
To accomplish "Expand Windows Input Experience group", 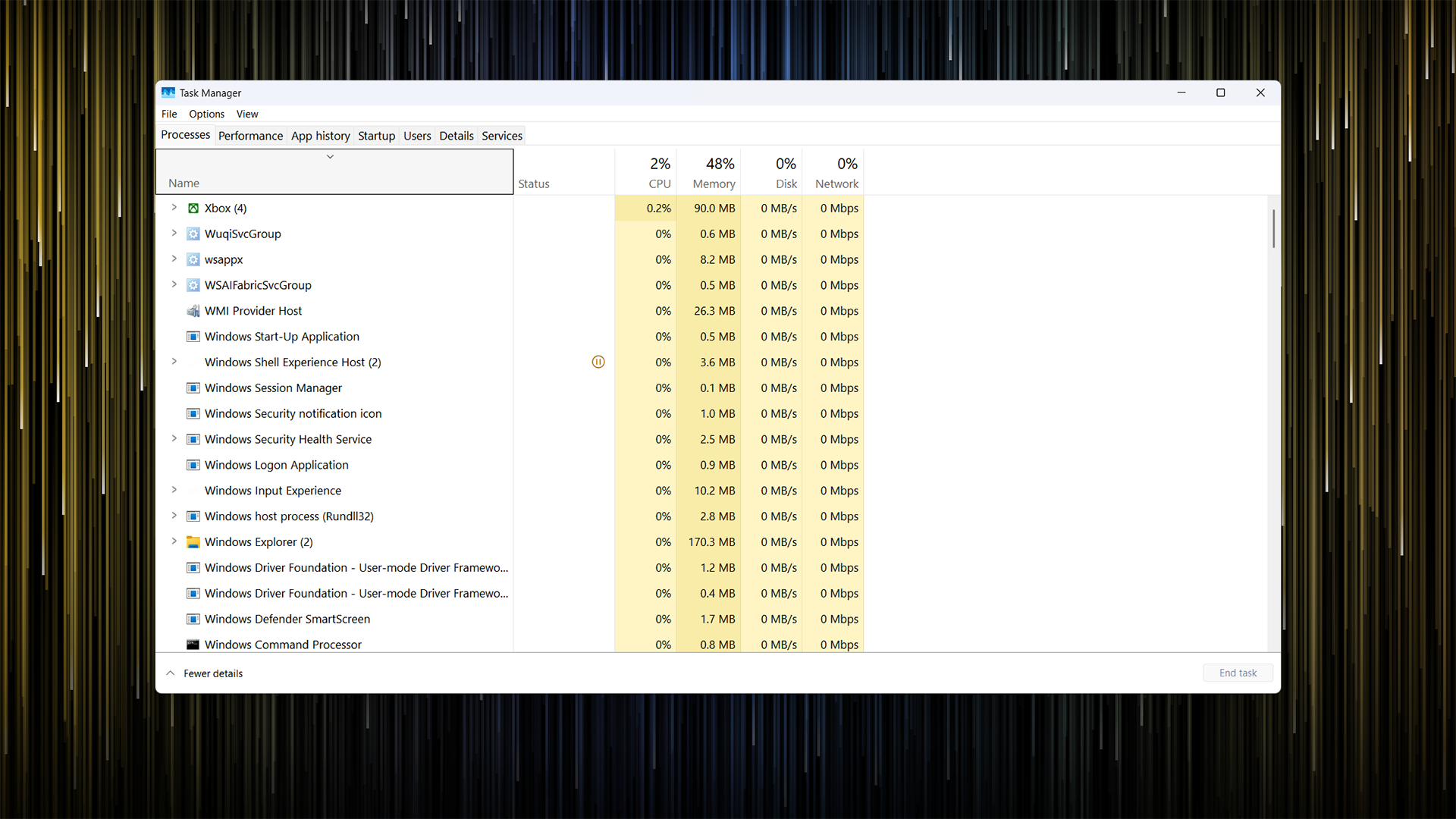I will [174, 490].
